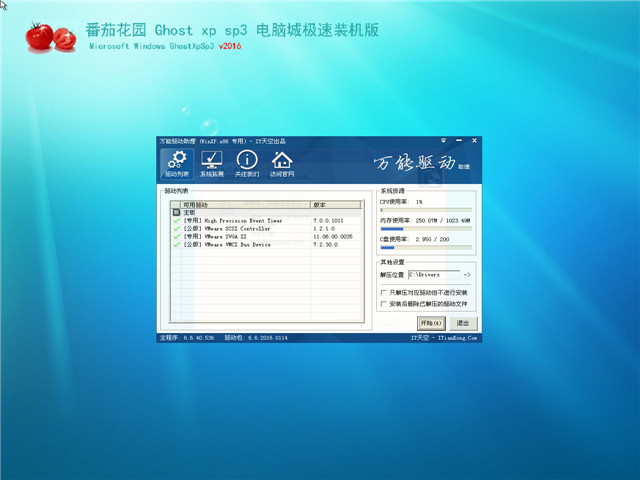Click the 退出 exit button

click(463, 323)
